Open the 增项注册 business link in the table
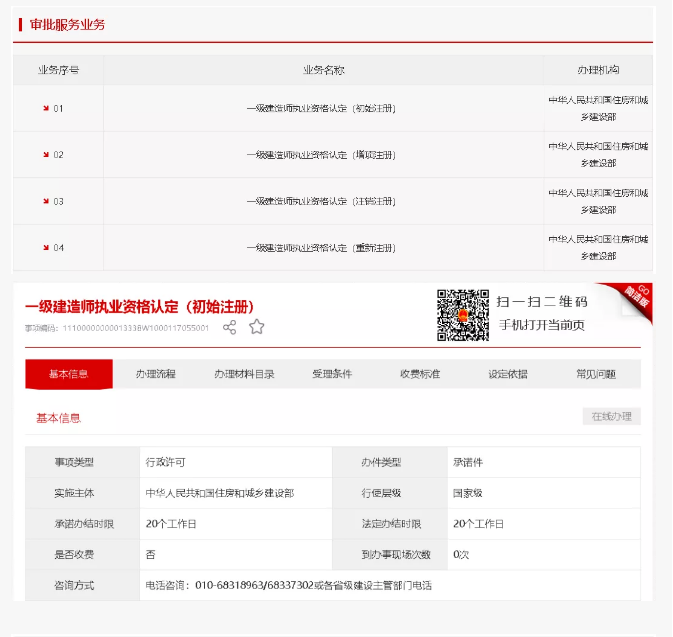The width and height of the screenshot is (673, 637). coord(321,155)
